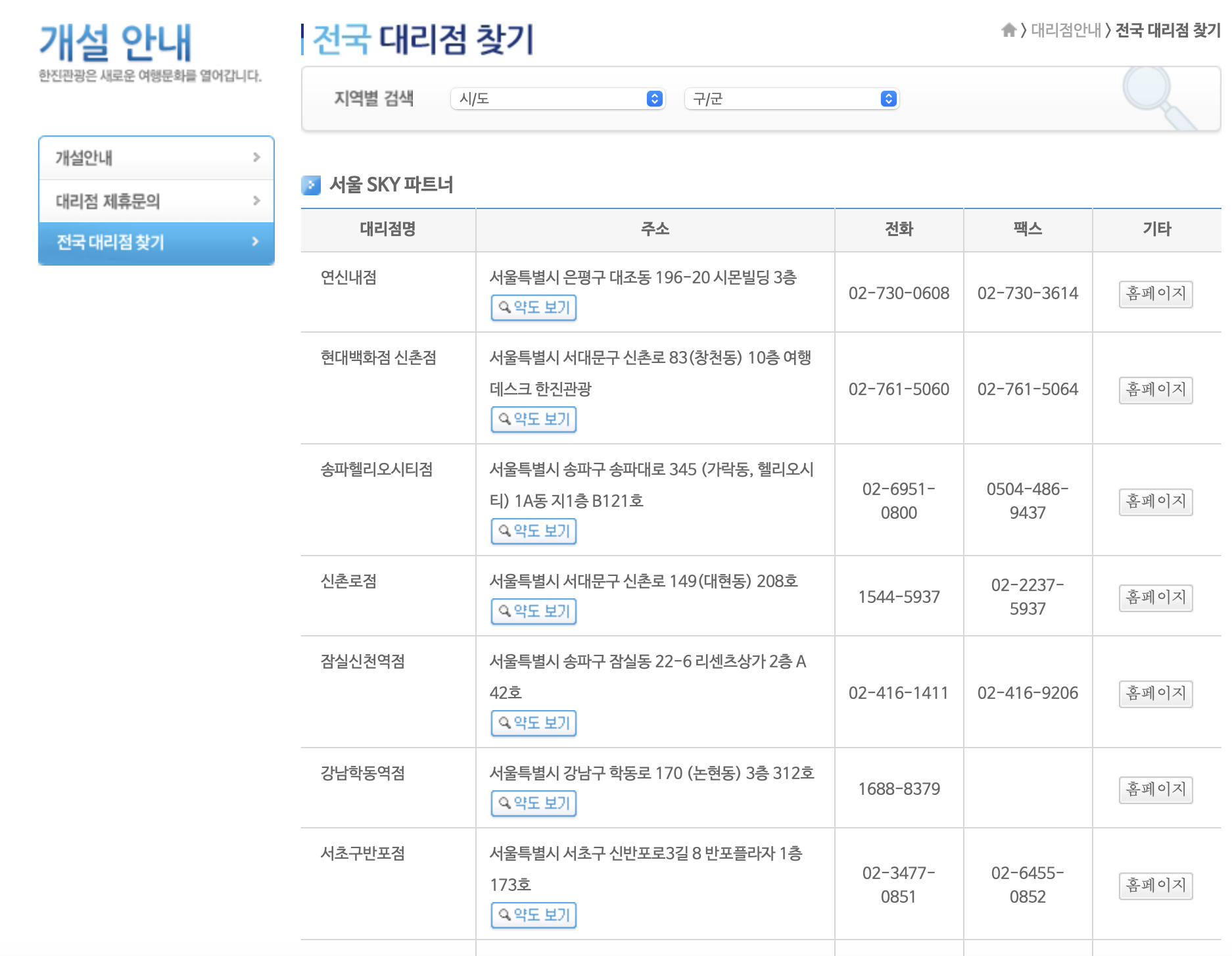Open 개설안내 sidebar menu item
The image size is (1232, 956).
(x=156, y=158)
